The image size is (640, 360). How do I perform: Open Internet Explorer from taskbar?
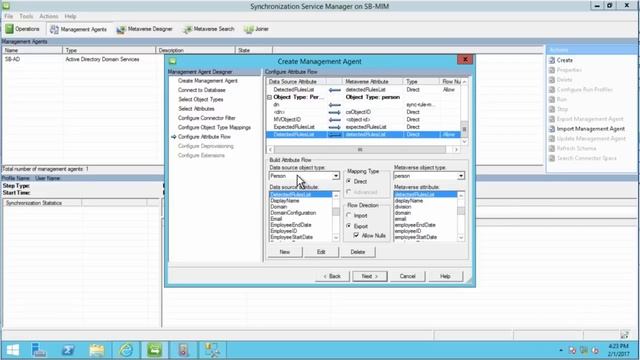126,350
